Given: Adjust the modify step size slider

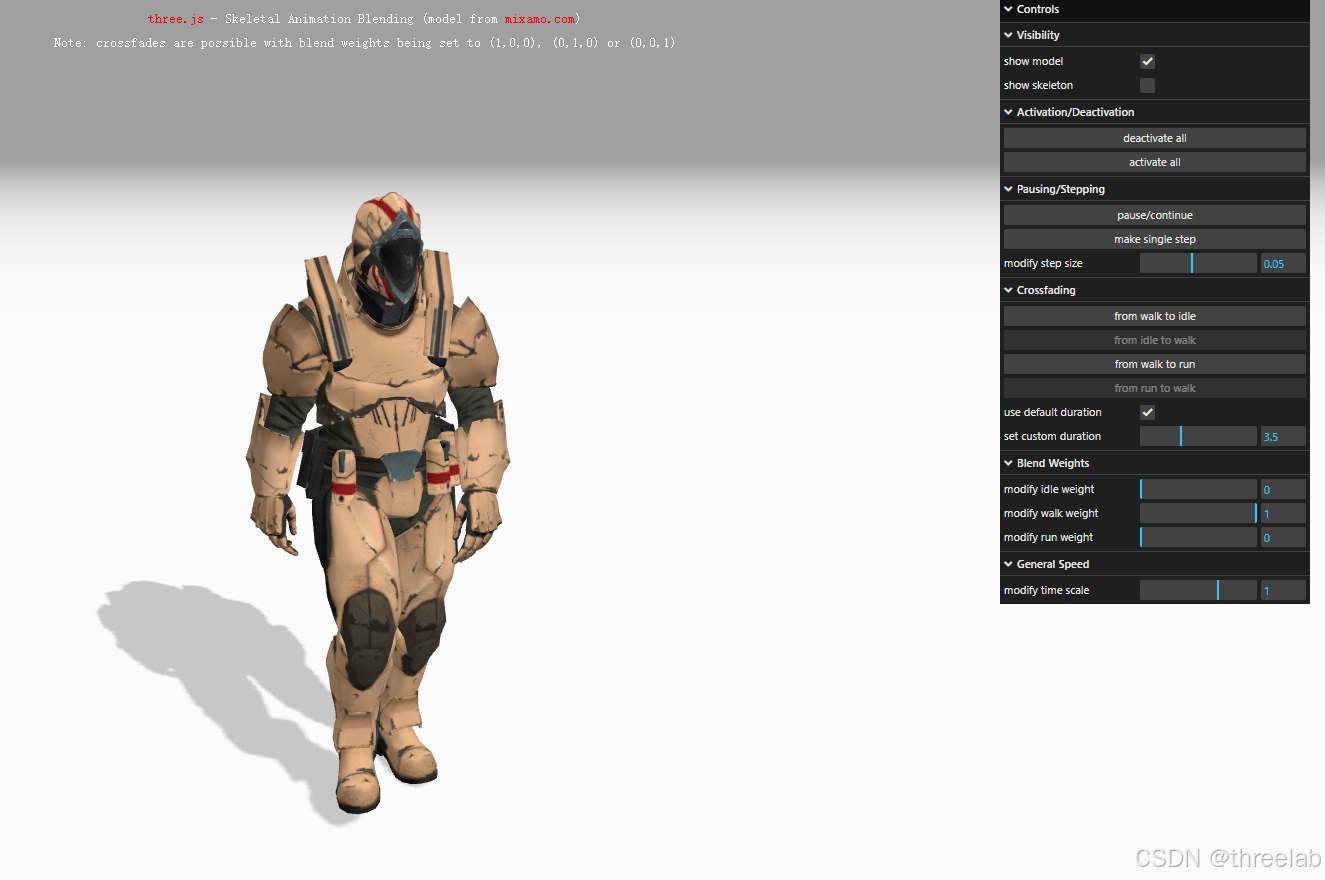Looking at the screenshot, I should tap(1198, 264).
